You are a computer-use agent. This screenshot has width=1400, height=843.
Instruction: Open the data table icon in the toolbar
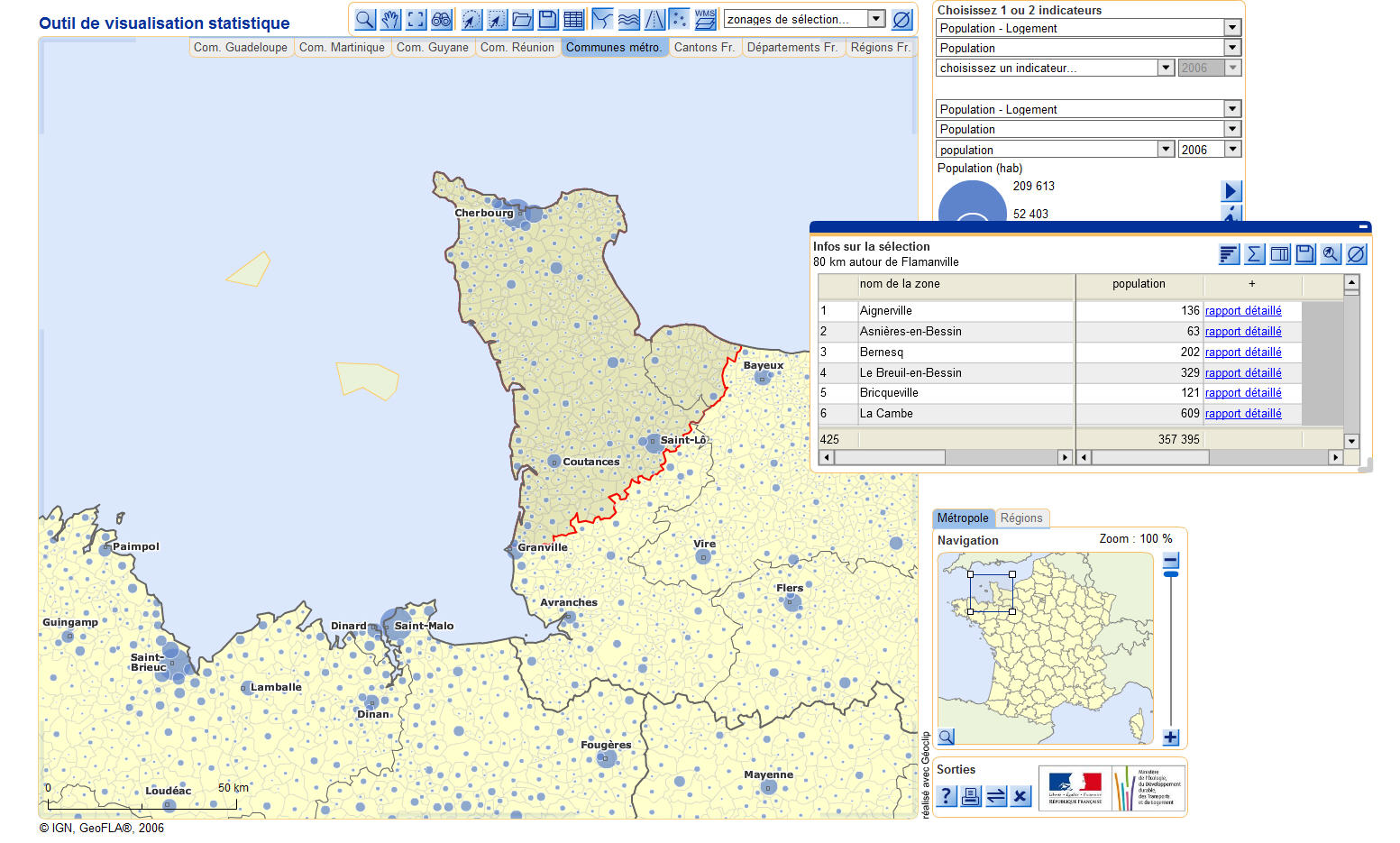click(573, 19)
